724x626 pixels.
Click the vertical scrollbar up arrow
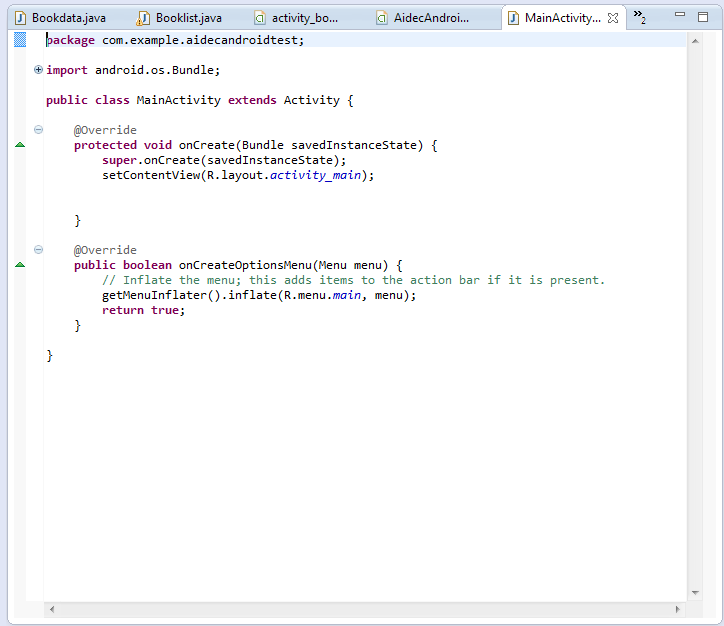click(x=695, y=41)
